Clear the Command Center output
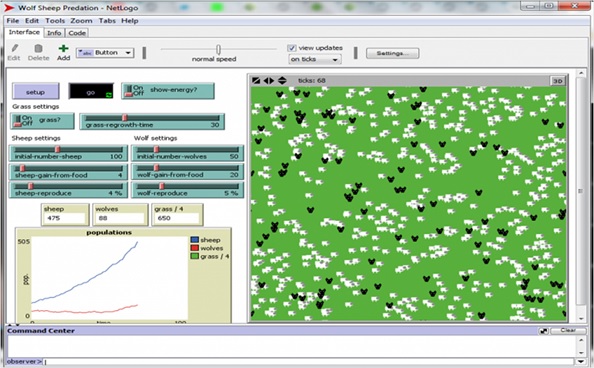 [568, 330]
